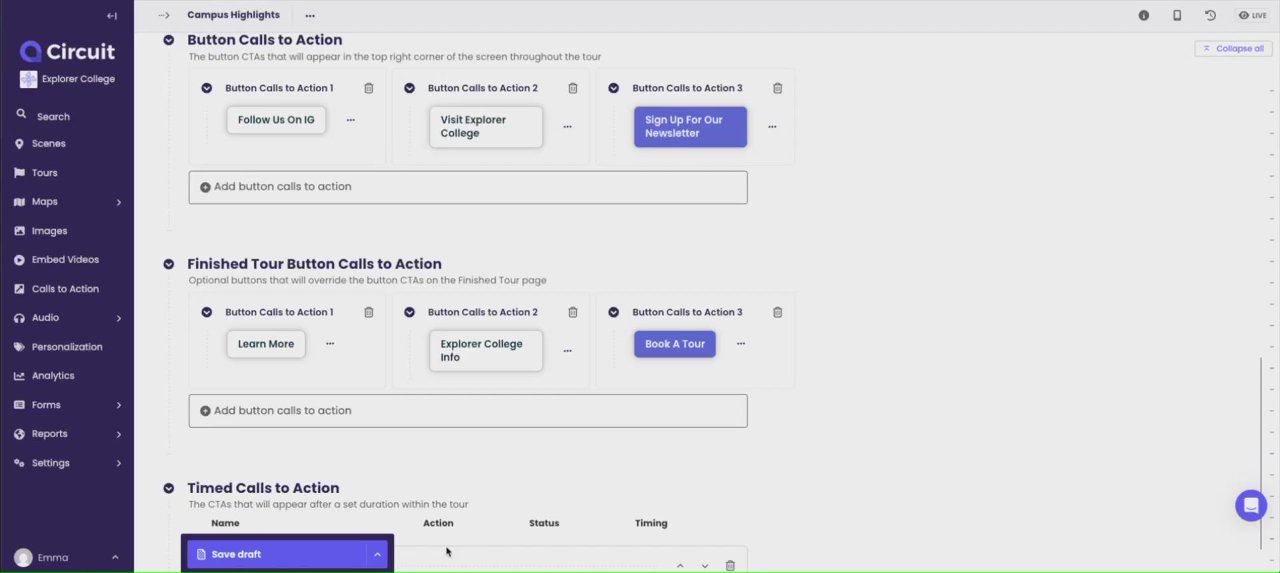The image size is (1280, 573).
Task: Click the Audio headphones icon
Action: (x=20, y=318)
